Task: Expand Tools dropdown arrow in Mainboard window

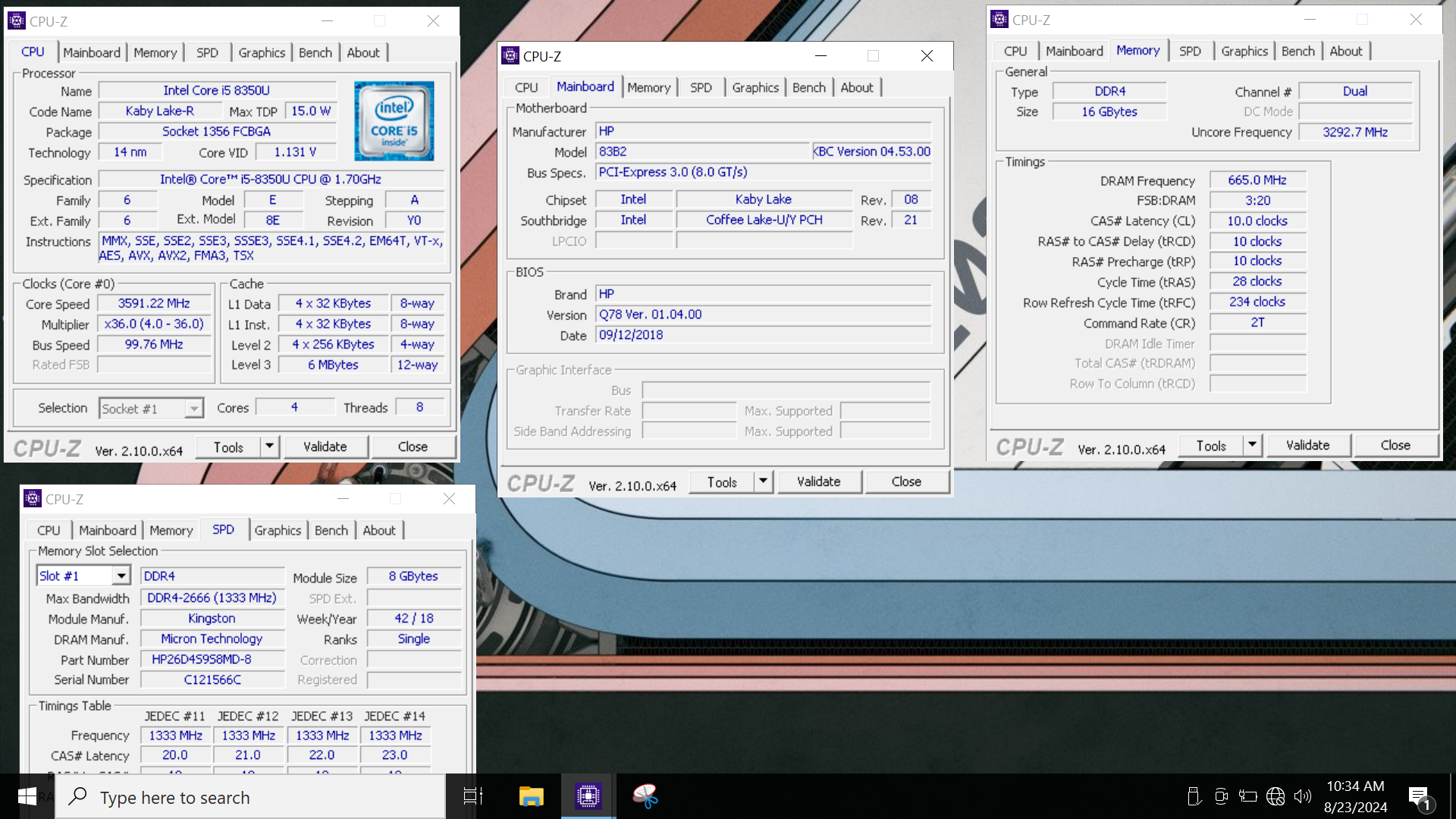Action: 763,481
